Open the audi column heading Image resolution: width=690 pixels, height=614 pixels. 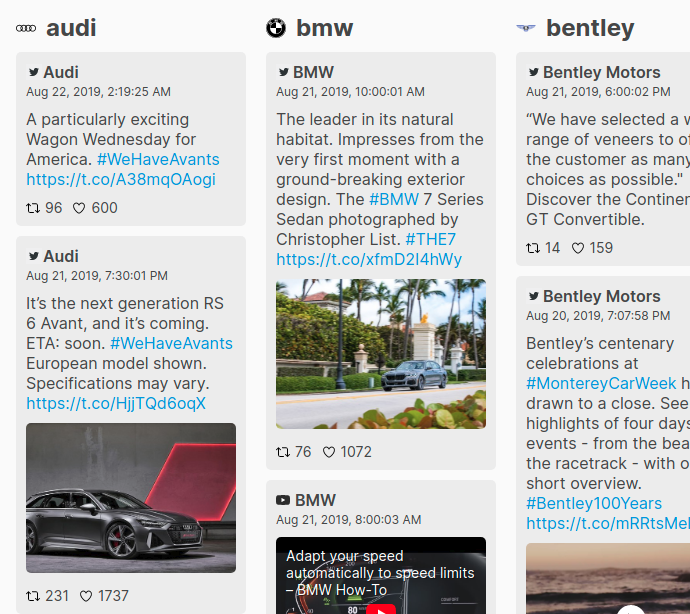(x=71, y=28)
